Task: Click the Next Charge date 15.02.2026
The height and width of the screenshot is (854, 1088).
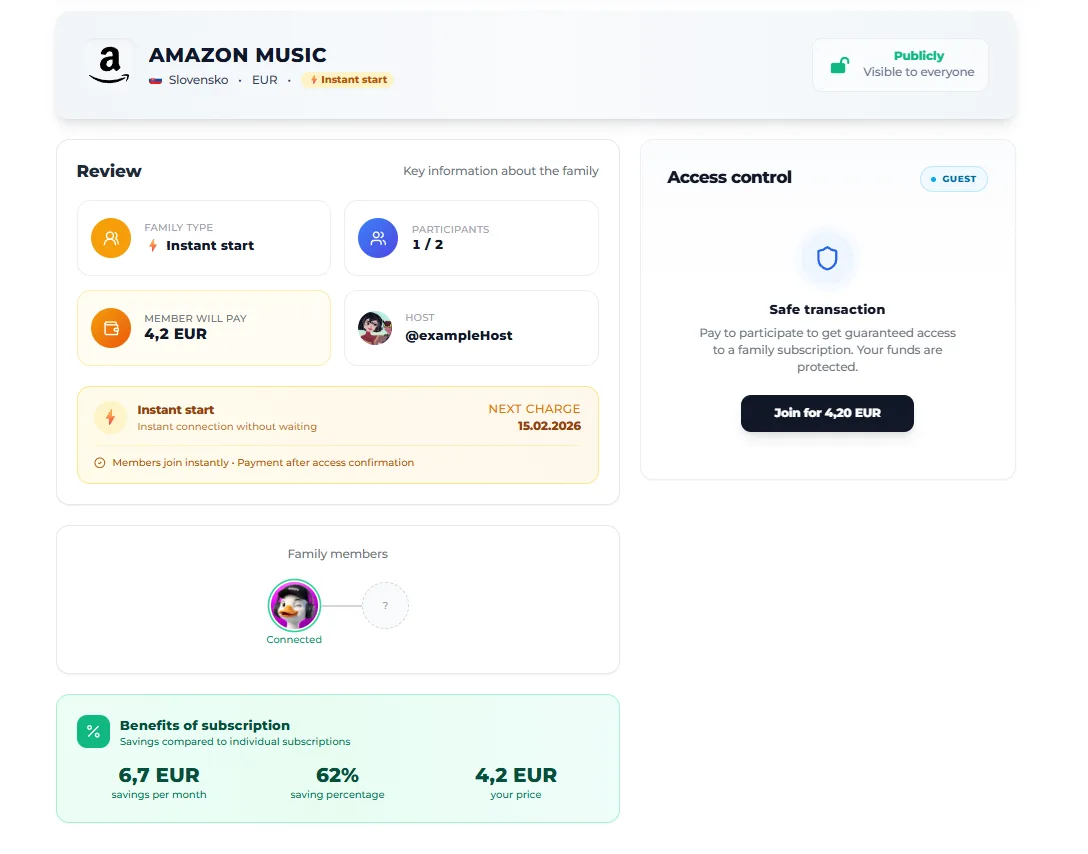Action: pyautogui.click(x=549, y=426)
